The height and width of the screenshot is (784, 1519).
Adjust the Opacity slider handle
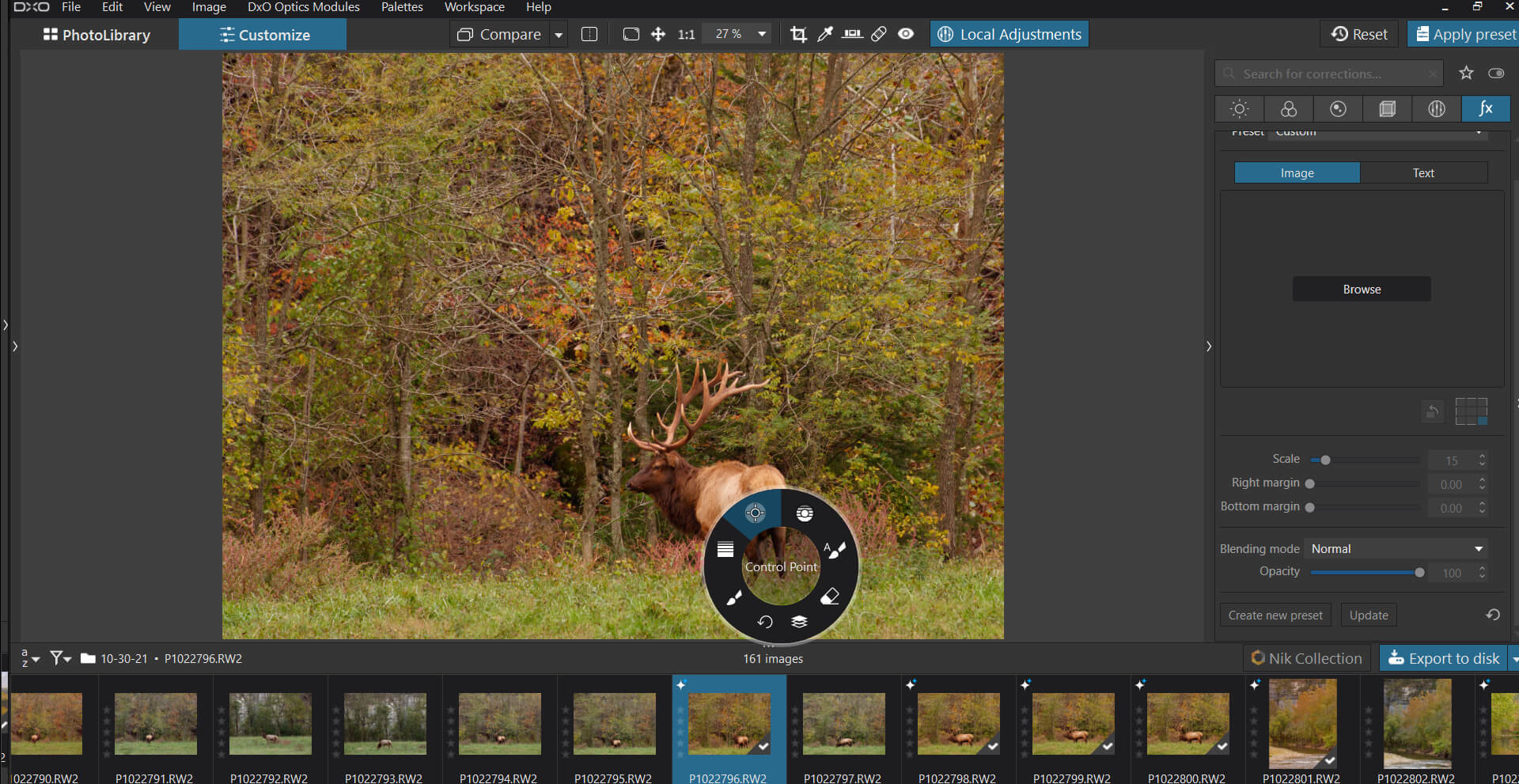1419,573
